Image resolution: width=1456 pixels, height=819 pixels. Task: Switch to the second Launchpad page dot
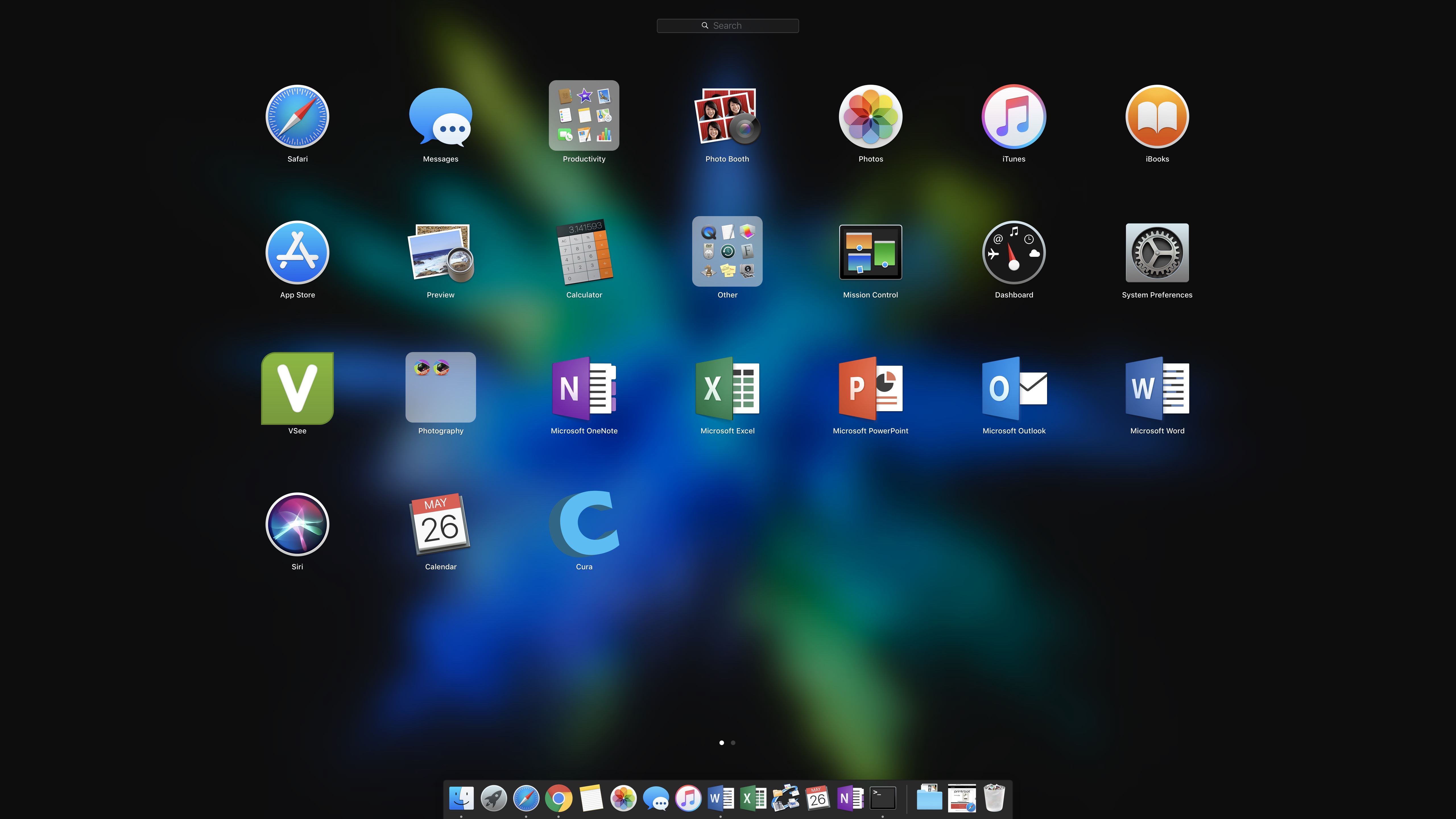coord(733,743)
